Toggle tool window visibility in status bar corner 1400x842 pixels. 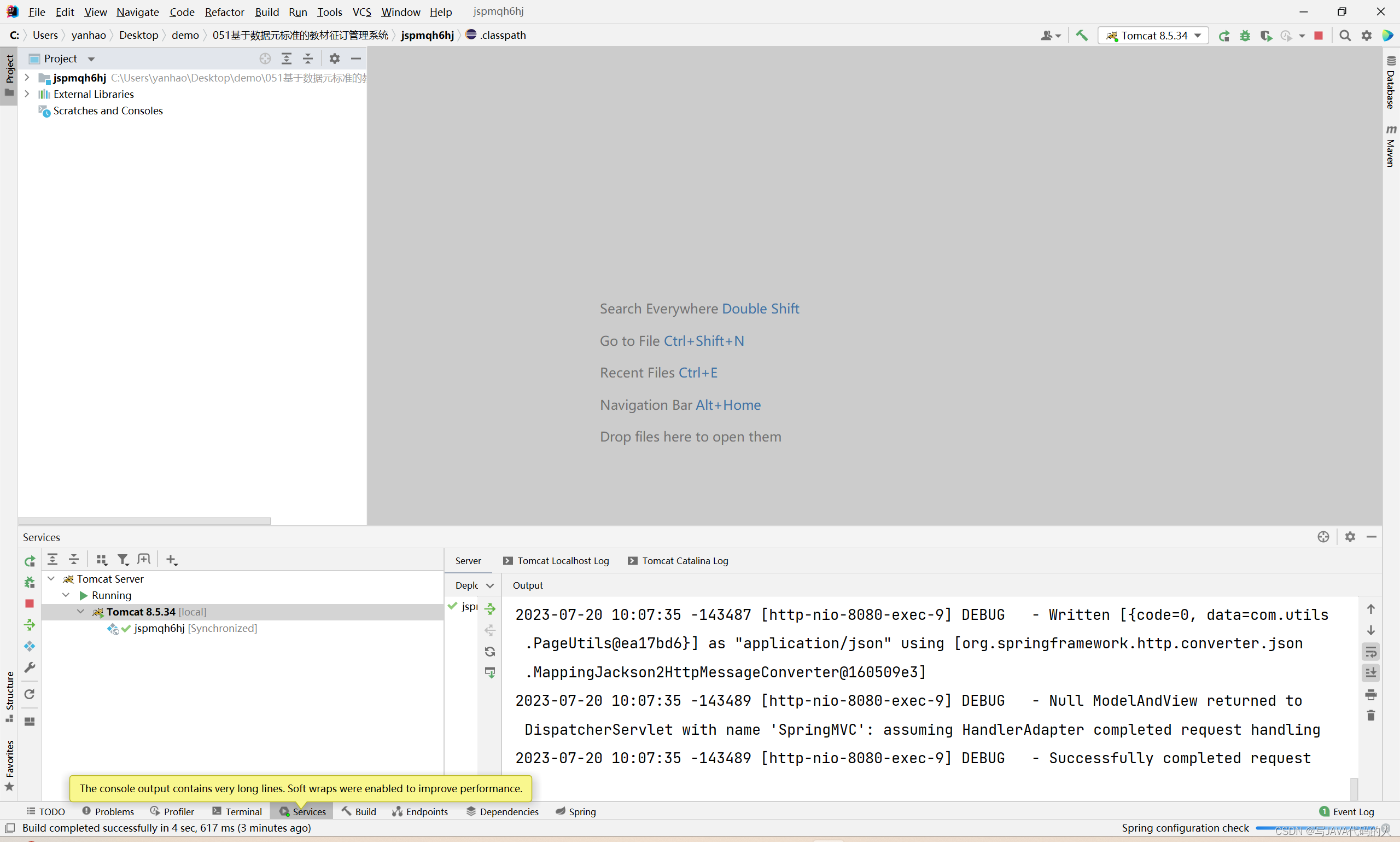pyautogui.click(x=10, y=828)
